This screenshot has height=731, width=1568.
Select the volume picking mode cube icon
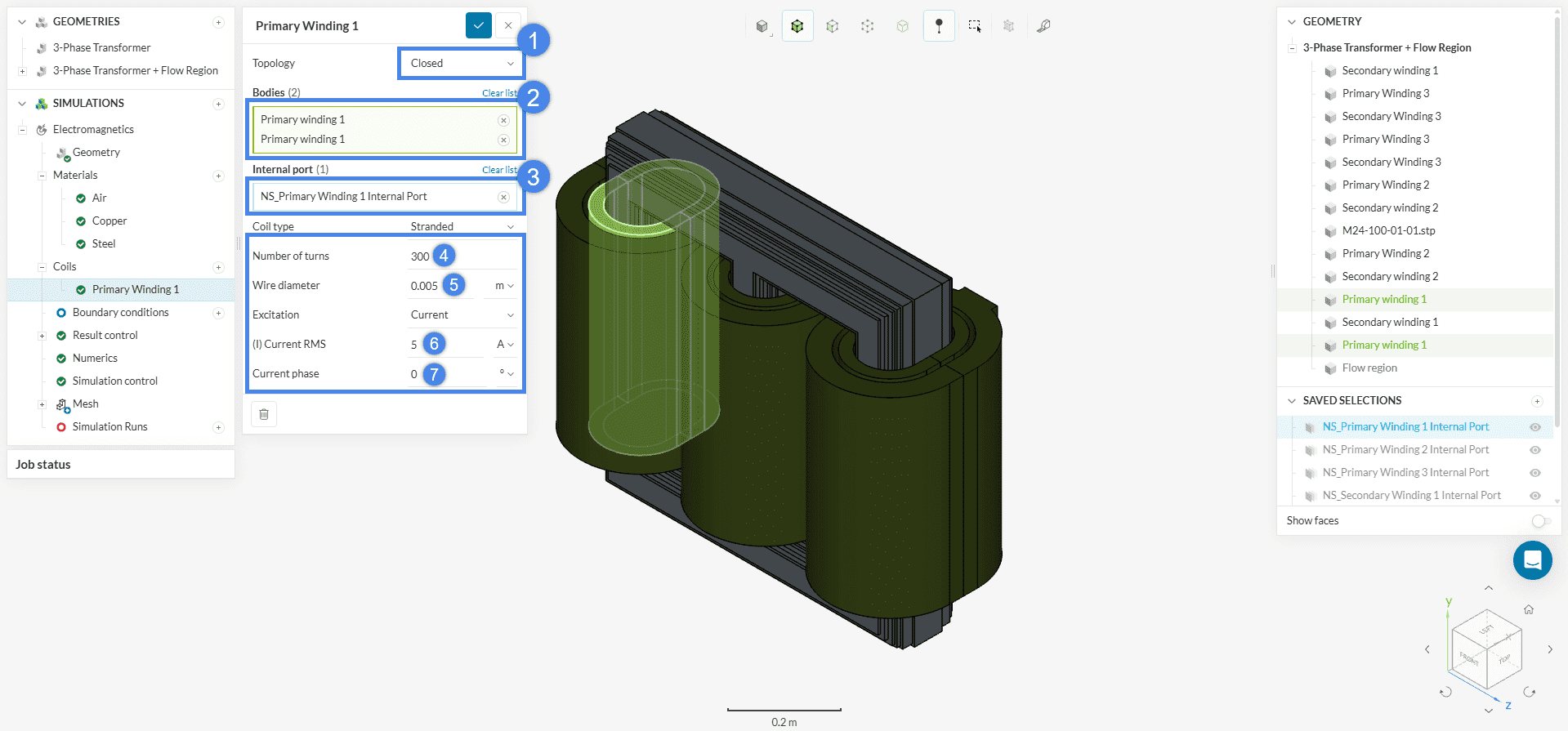(x=797, y=26)
